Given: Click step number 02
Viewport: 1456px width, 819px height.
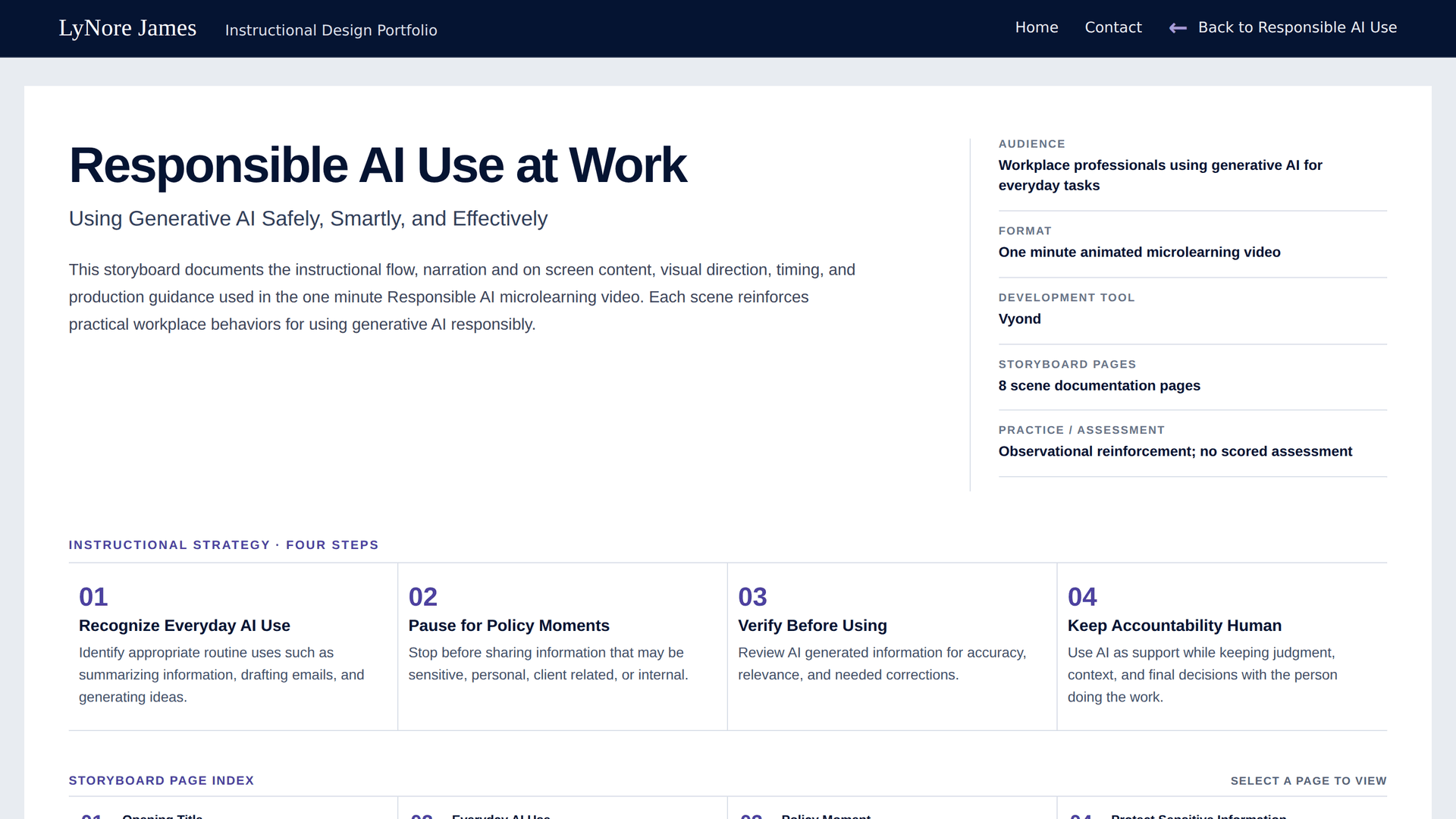Looking at the screenshot, I should point(422,597).
